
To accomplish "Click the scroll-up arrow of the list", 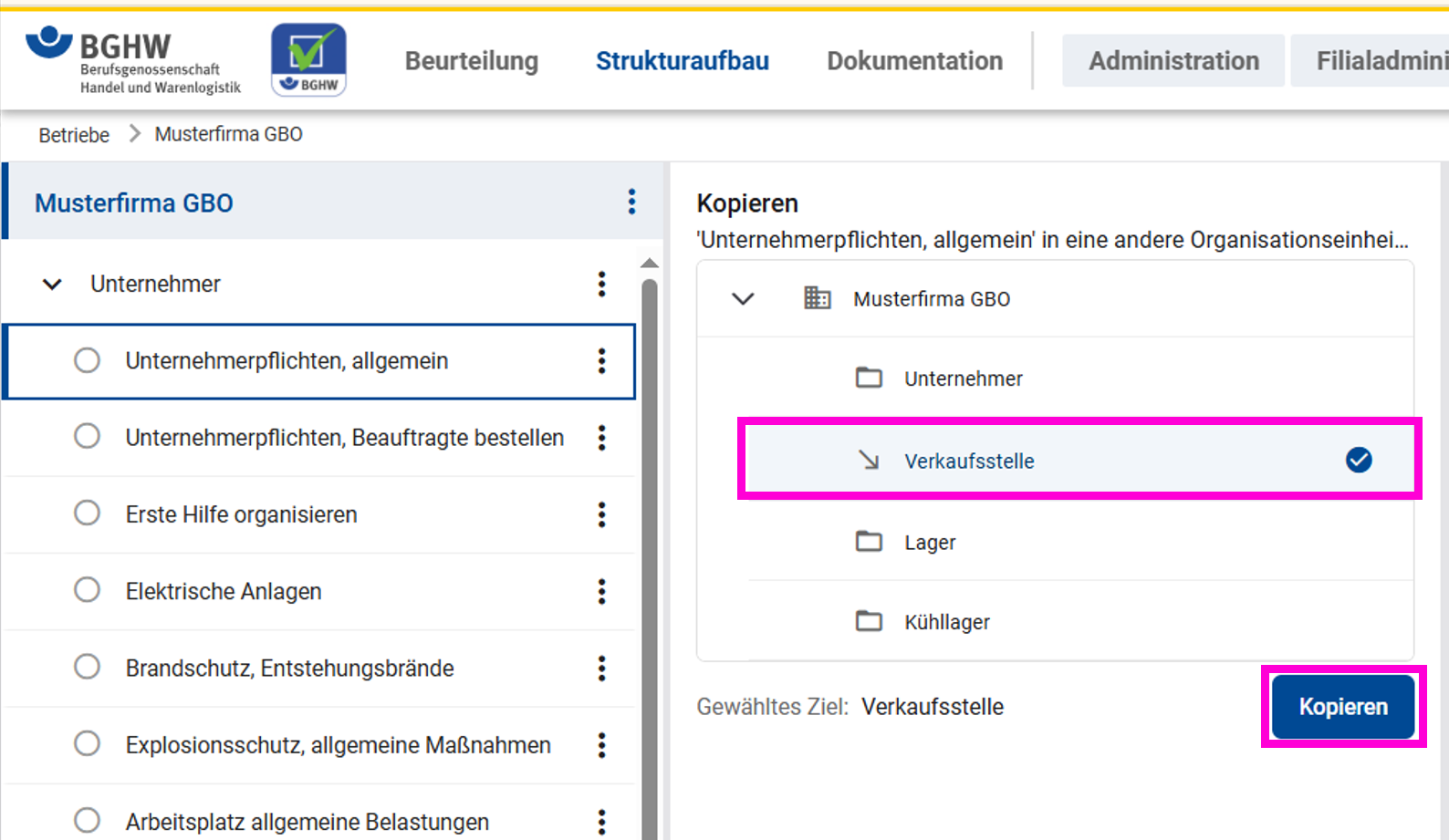I will [x=650, y=264].
